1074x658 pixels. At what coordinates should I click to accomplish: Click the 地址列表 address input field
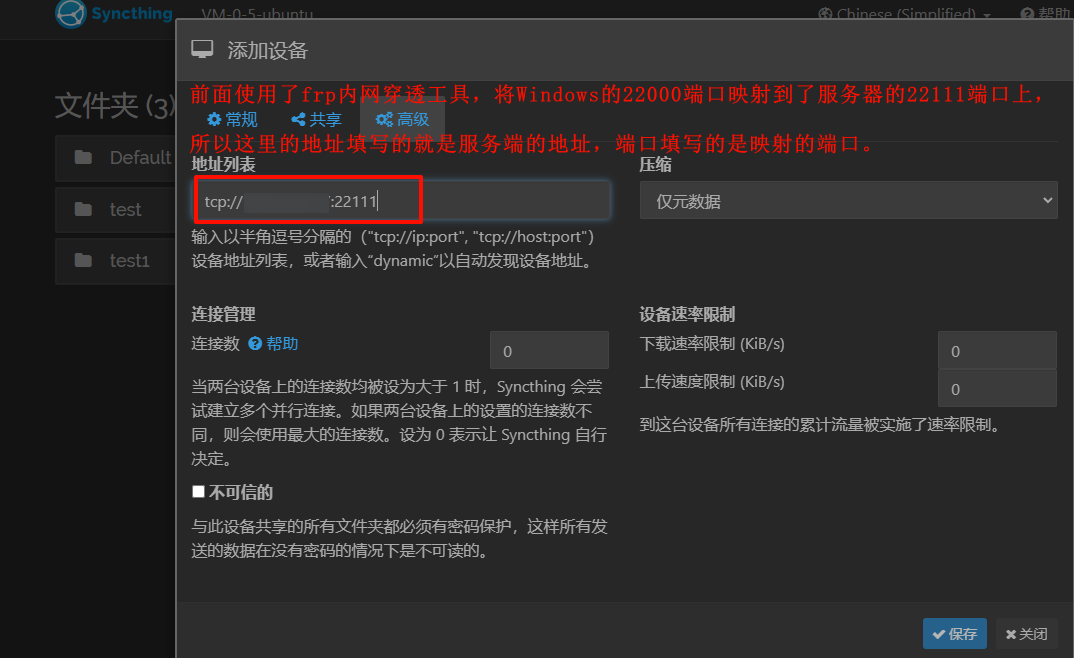[401, 201]
